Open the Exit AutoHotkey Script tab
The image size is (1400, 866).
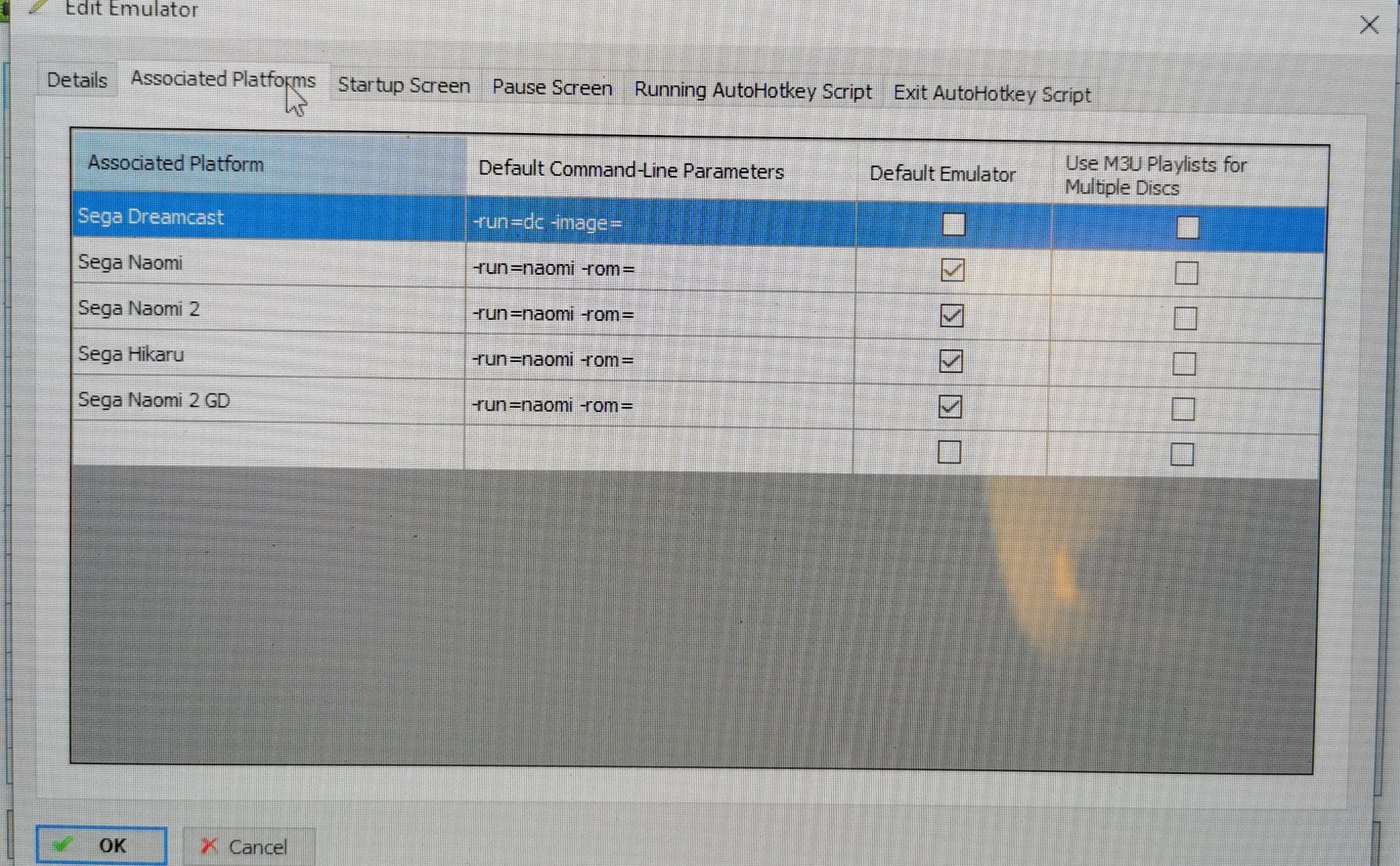992,93
